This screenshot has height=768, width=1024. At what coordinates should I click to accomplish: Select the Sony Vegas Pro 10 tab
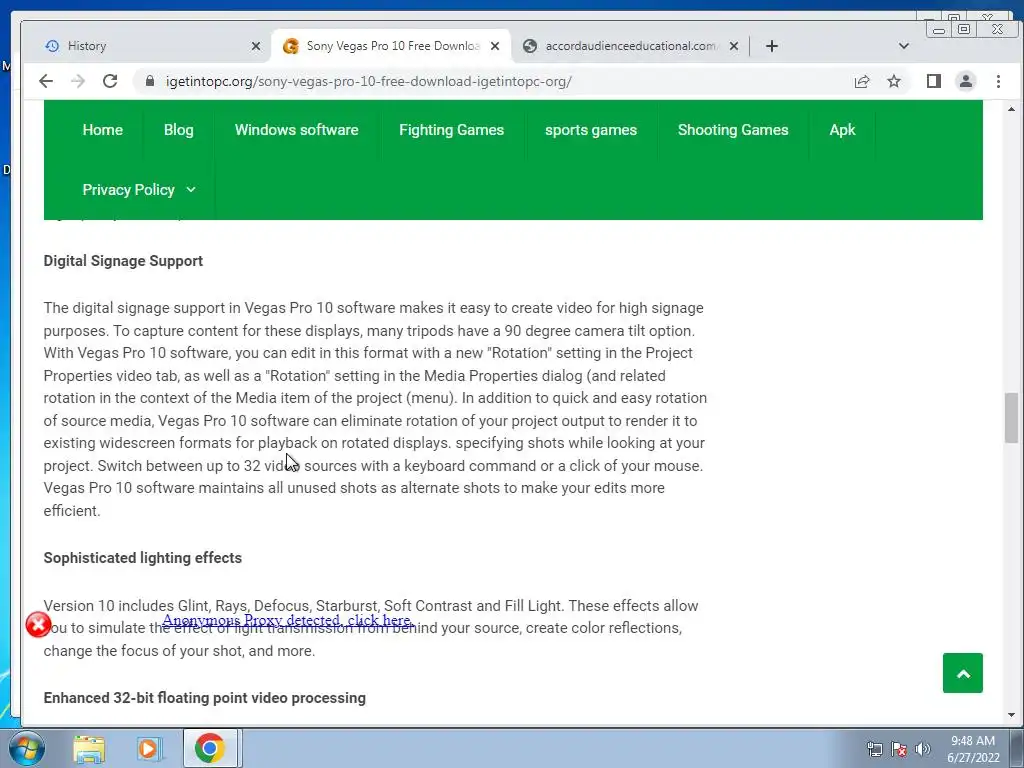pos(391,46)
